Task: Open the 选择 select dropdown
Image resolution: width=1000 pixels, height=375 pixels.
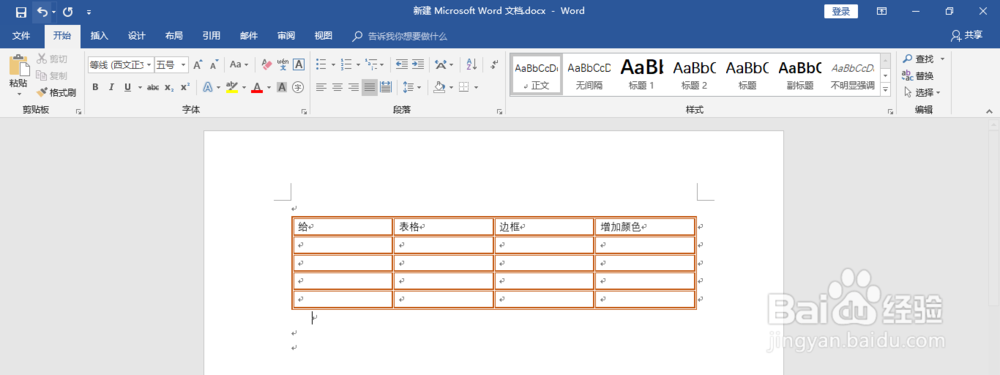Action: coord(922,92)
